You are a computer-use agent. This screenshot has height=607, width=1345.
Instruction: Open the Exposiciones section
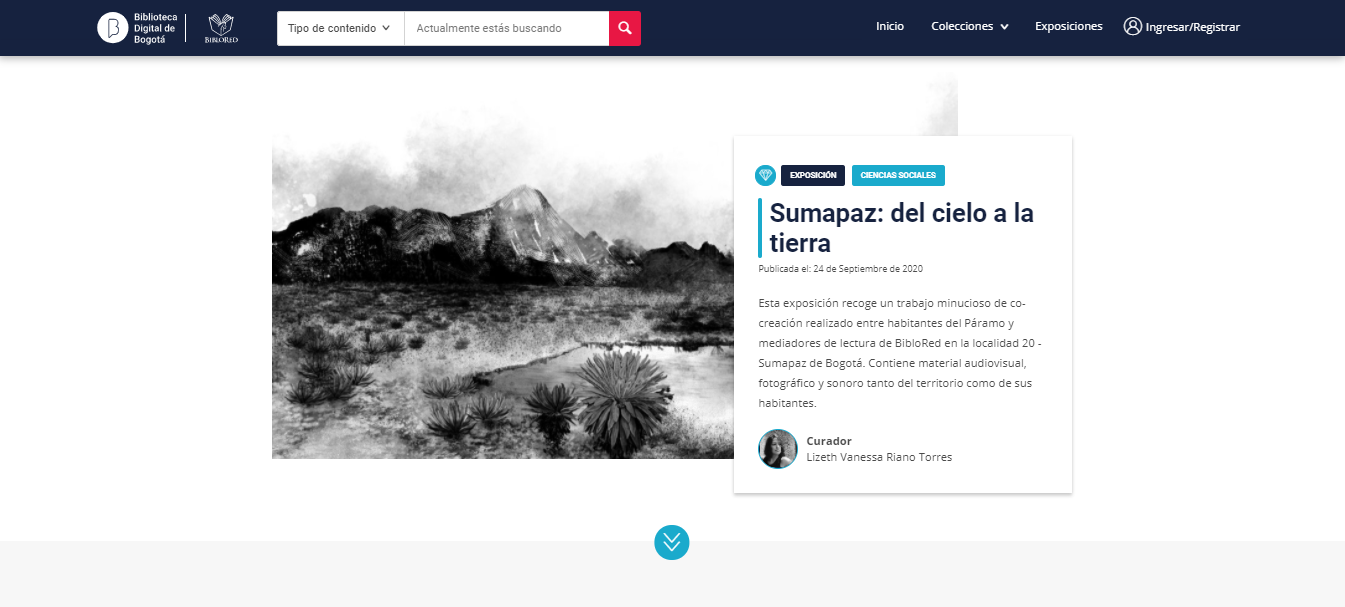pyautogui.click(x=1069, y=27)
